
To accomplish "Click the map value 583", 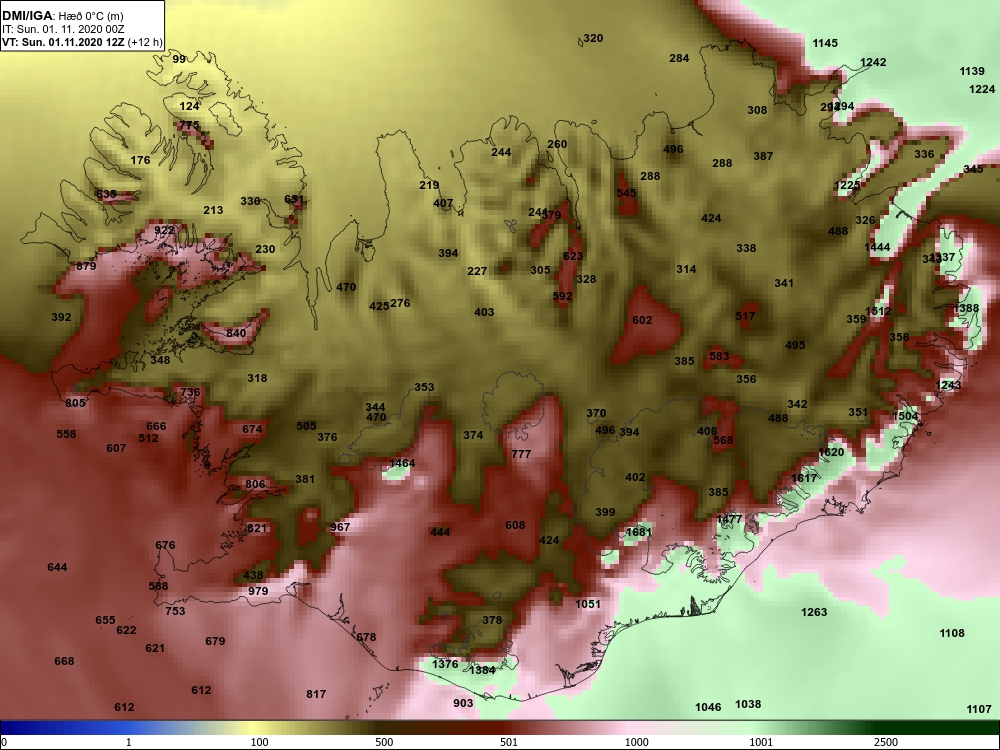I will pos(719,356).
